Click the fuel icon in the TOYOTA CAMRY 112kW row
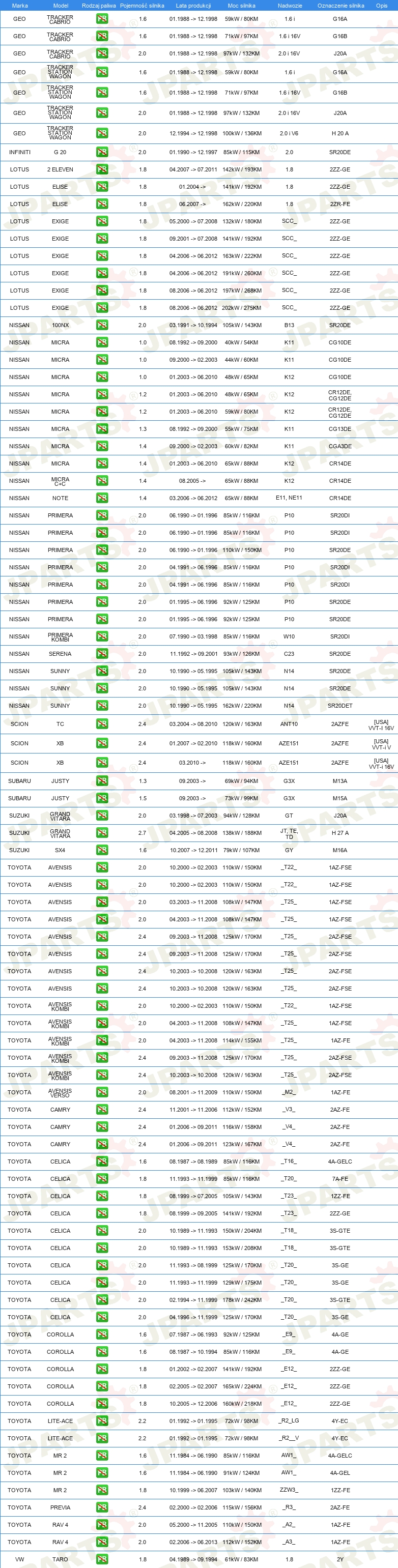The image size is (398, 1568). pyautogui.click(x=102, y=1110)
